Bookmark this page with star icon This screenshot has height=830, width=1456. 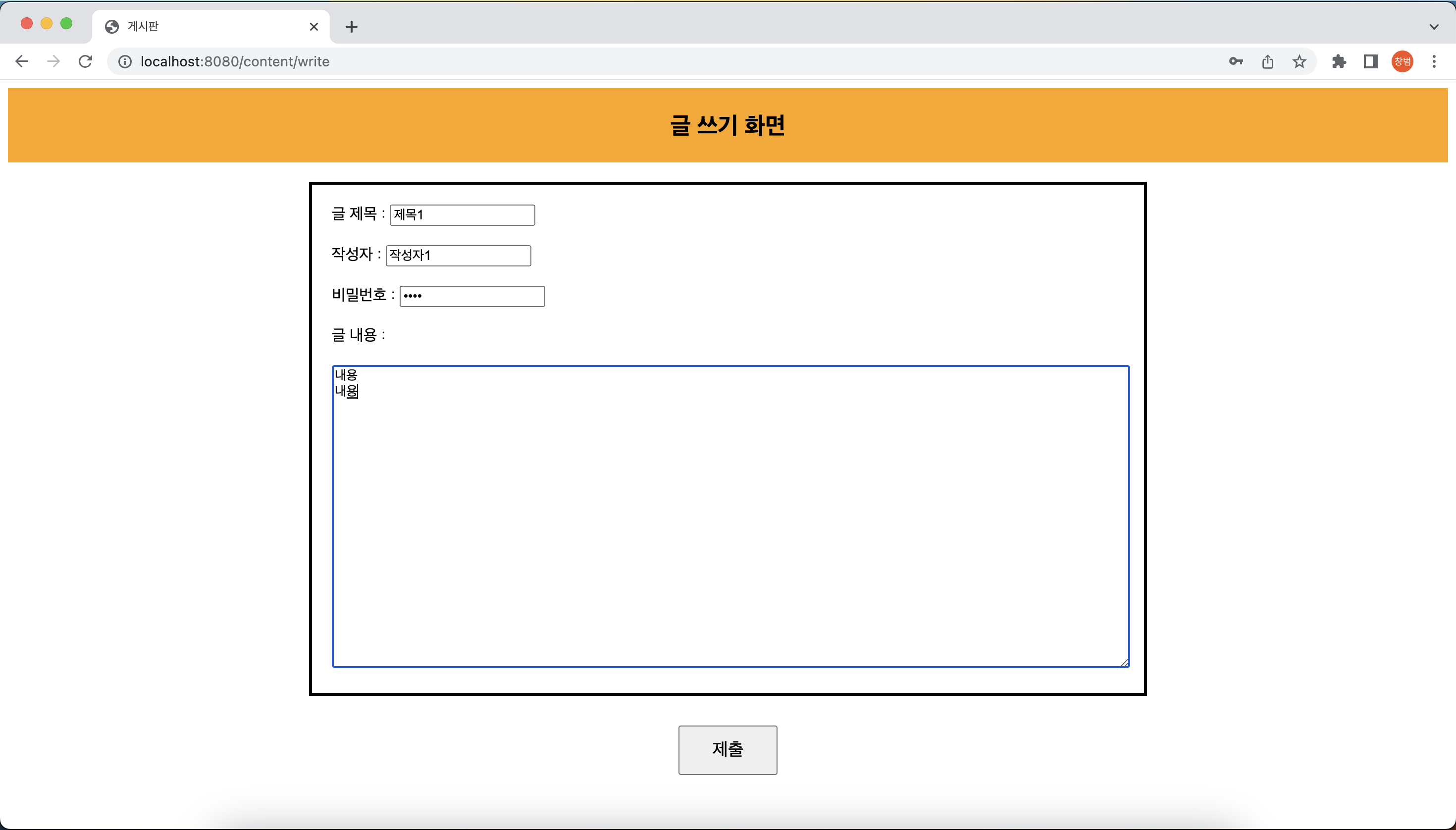[1299, 61]
